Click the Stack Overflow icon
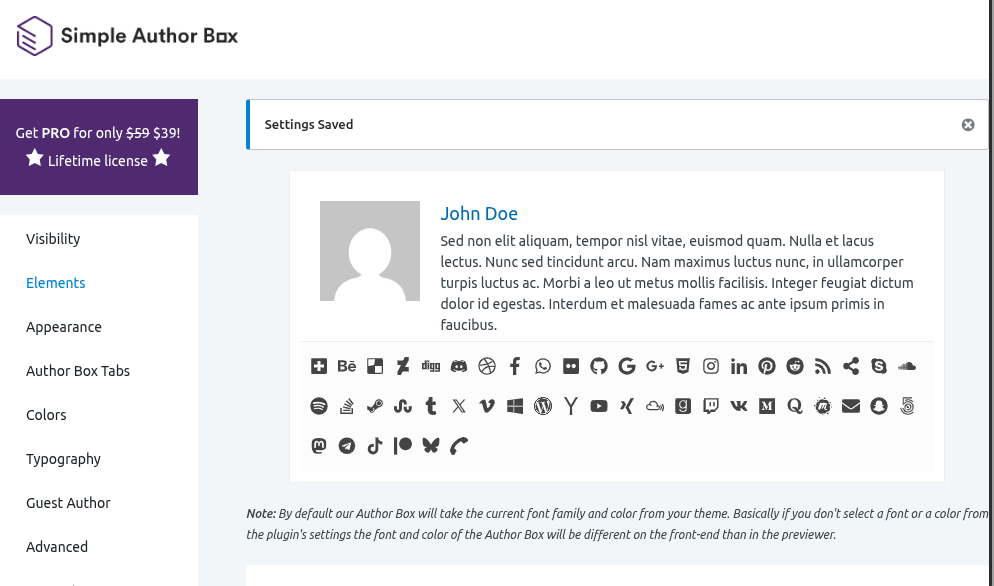This screenshot has height=586, width=994. tap(347, 406)
